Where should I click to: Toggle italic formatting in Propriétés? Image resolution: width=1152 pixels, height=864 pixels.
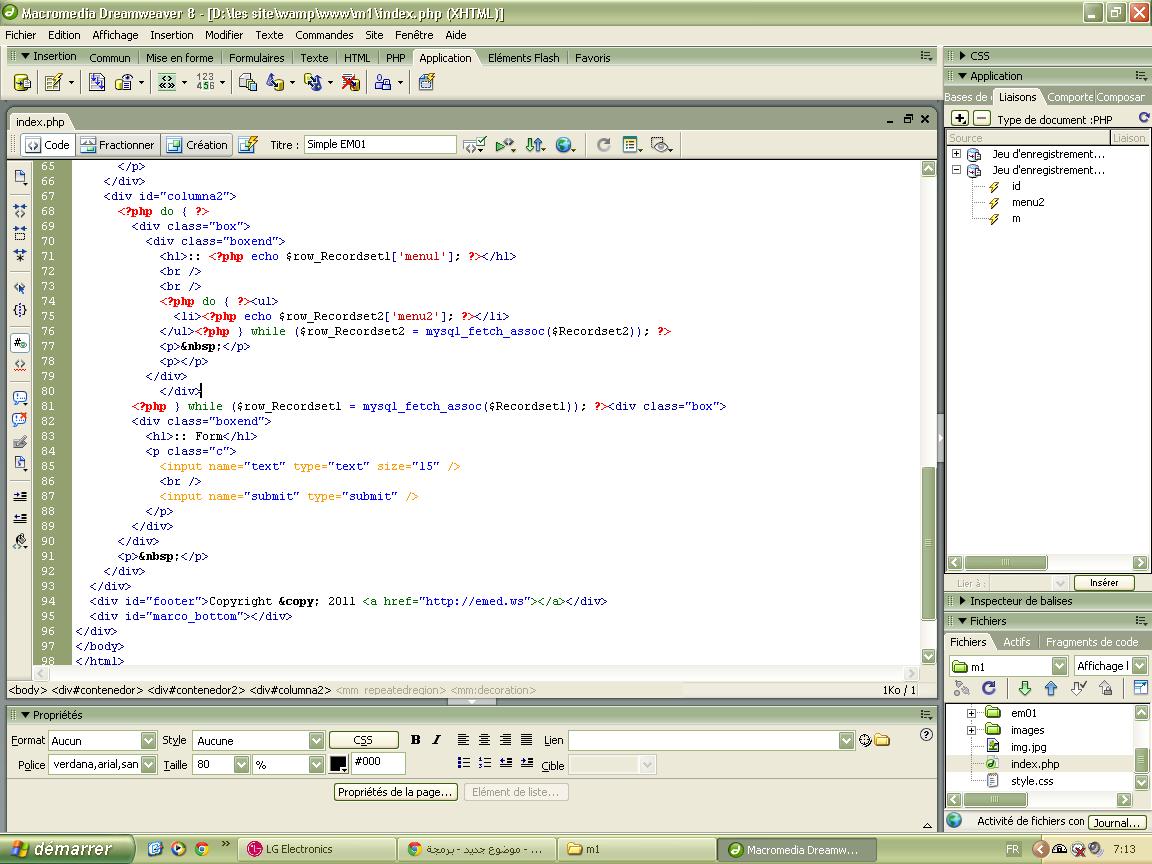pyautogui.click(x=436, y=740)
